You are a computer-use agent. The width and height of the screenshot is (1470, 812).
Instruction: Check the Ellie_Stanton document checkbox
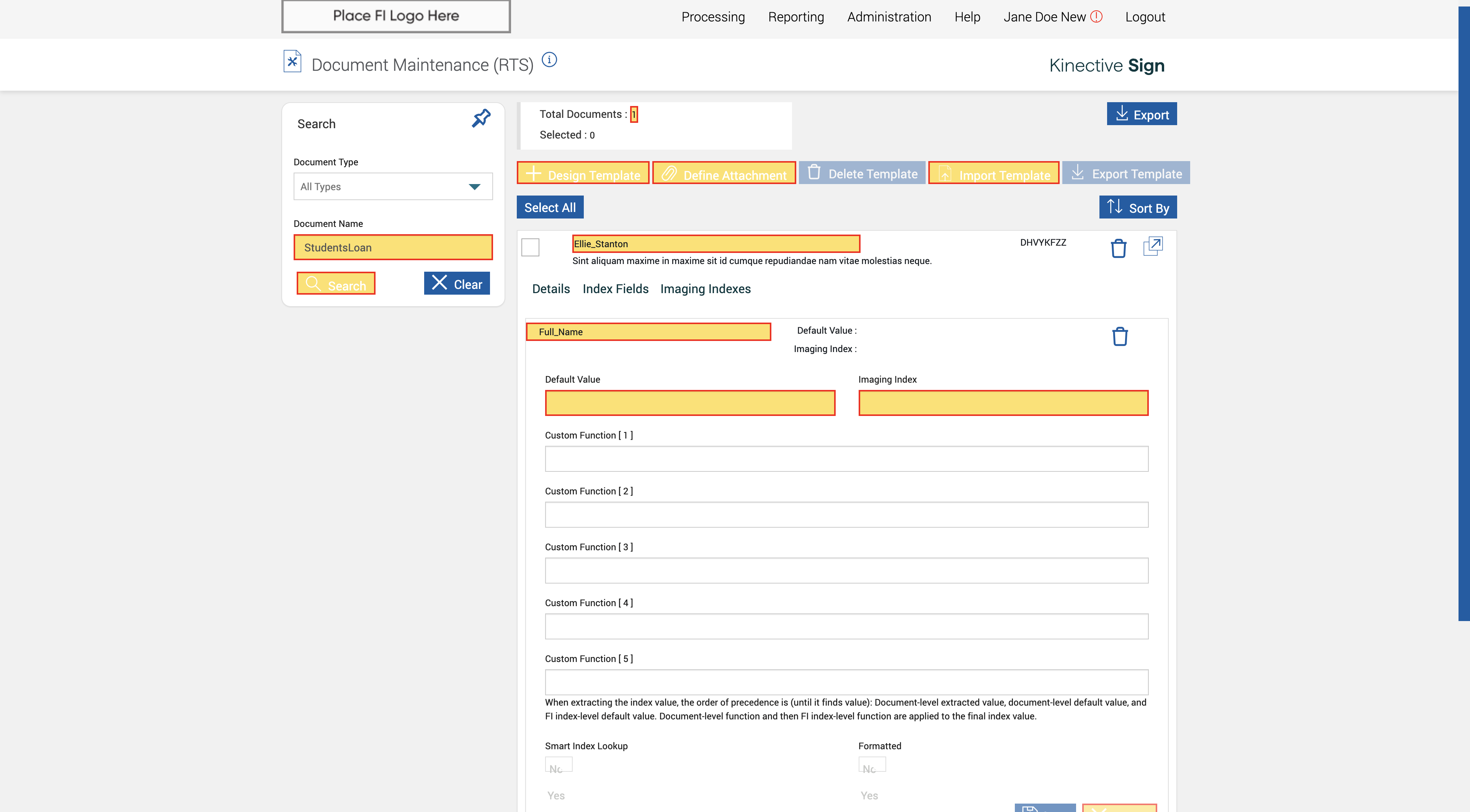point(530,248)
